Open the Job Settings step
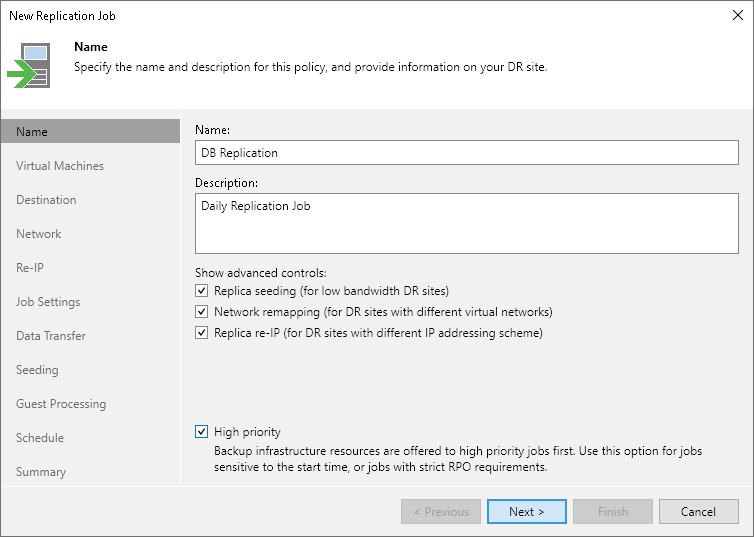Screen dimensions: 754x537 point(48,302)
